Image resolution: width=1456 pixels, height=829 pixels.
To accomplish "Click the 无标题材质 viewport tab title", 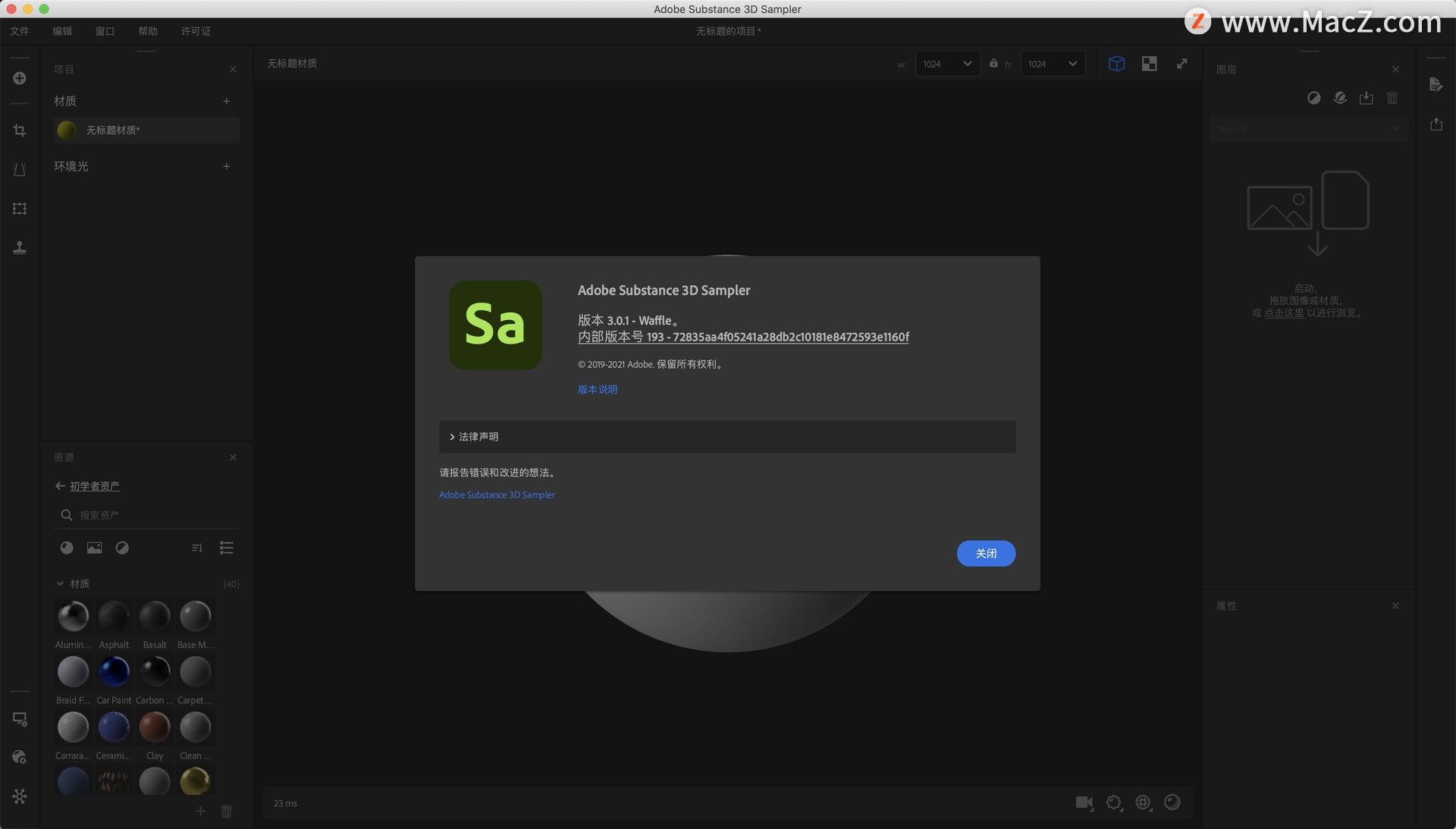I will (x=292, y=64).
